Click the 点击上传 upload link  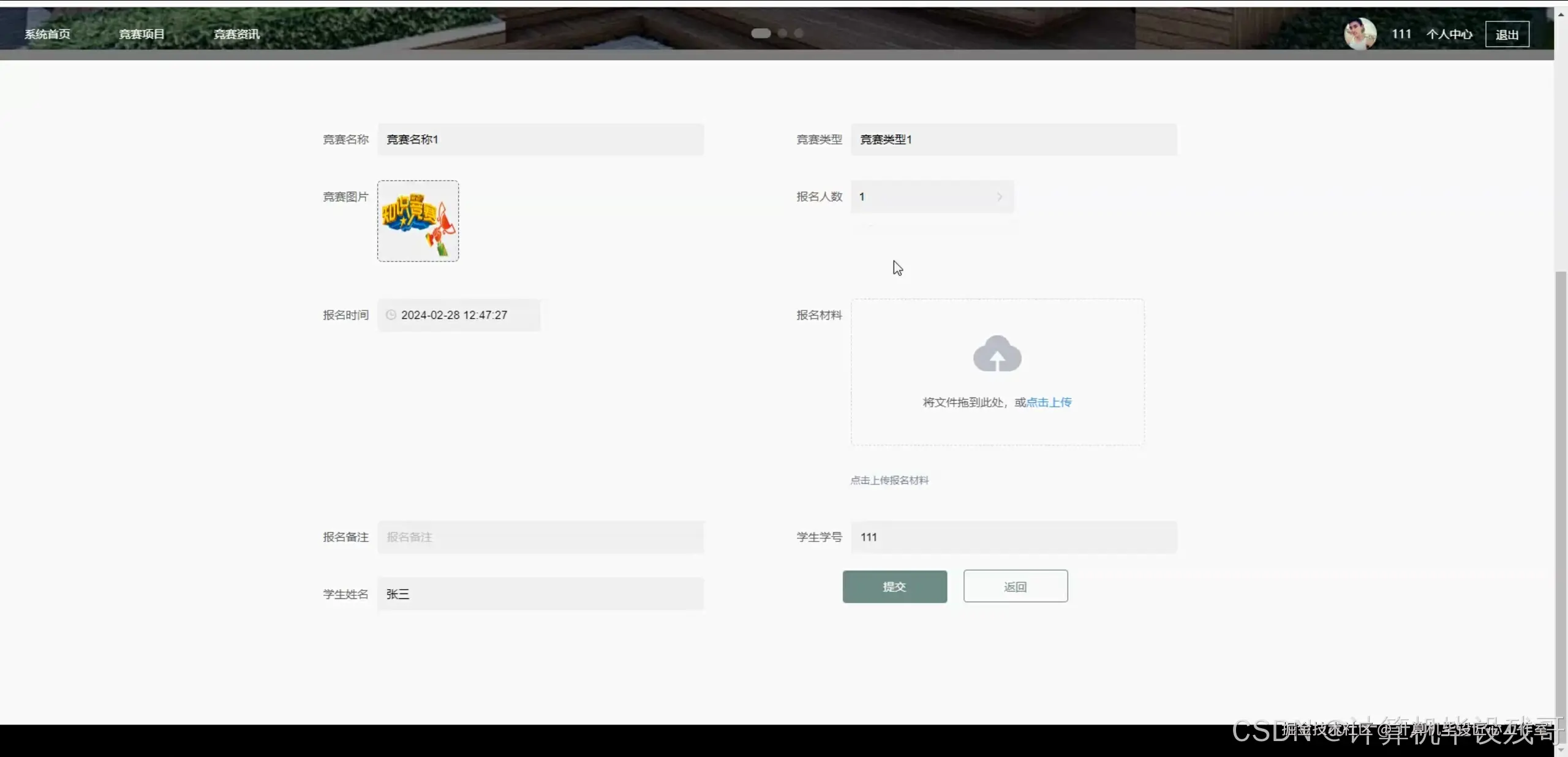(1049, 402)
